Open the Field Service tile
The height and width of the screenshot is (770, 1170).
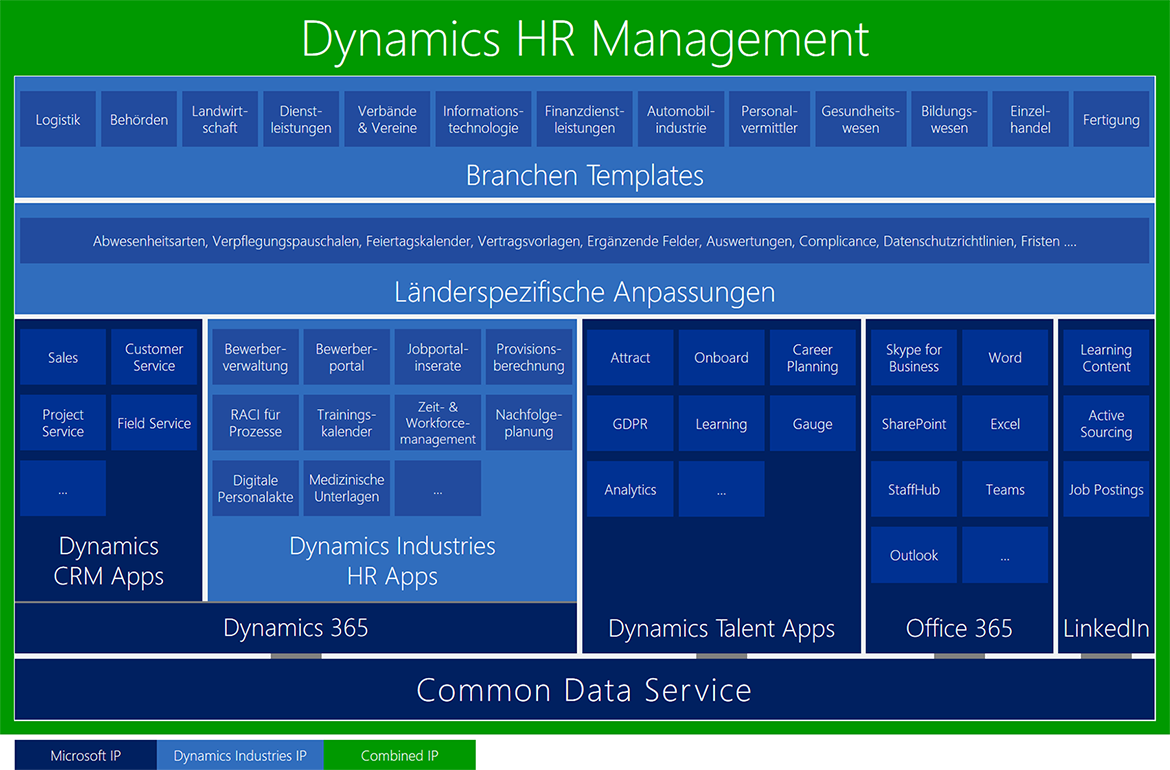pos(154,423)
